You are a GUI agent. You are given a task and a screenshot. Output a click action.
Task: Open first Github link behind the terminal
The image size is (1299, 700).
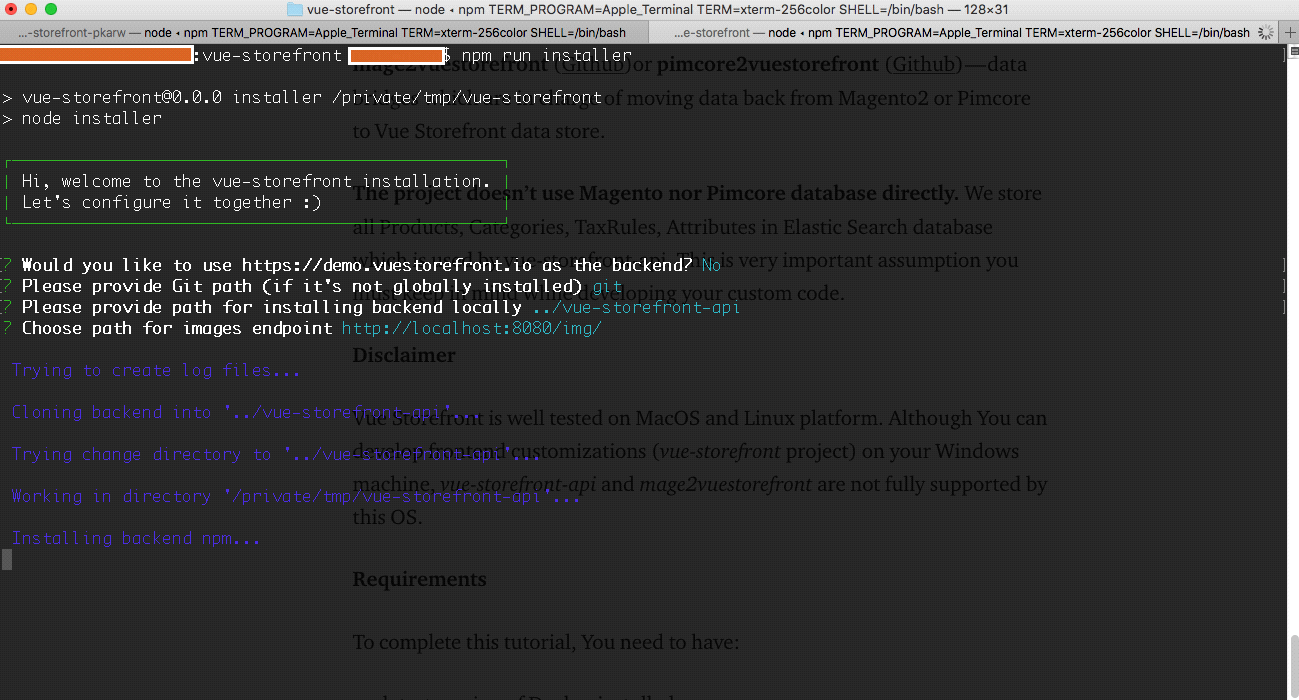click(592, 65)
